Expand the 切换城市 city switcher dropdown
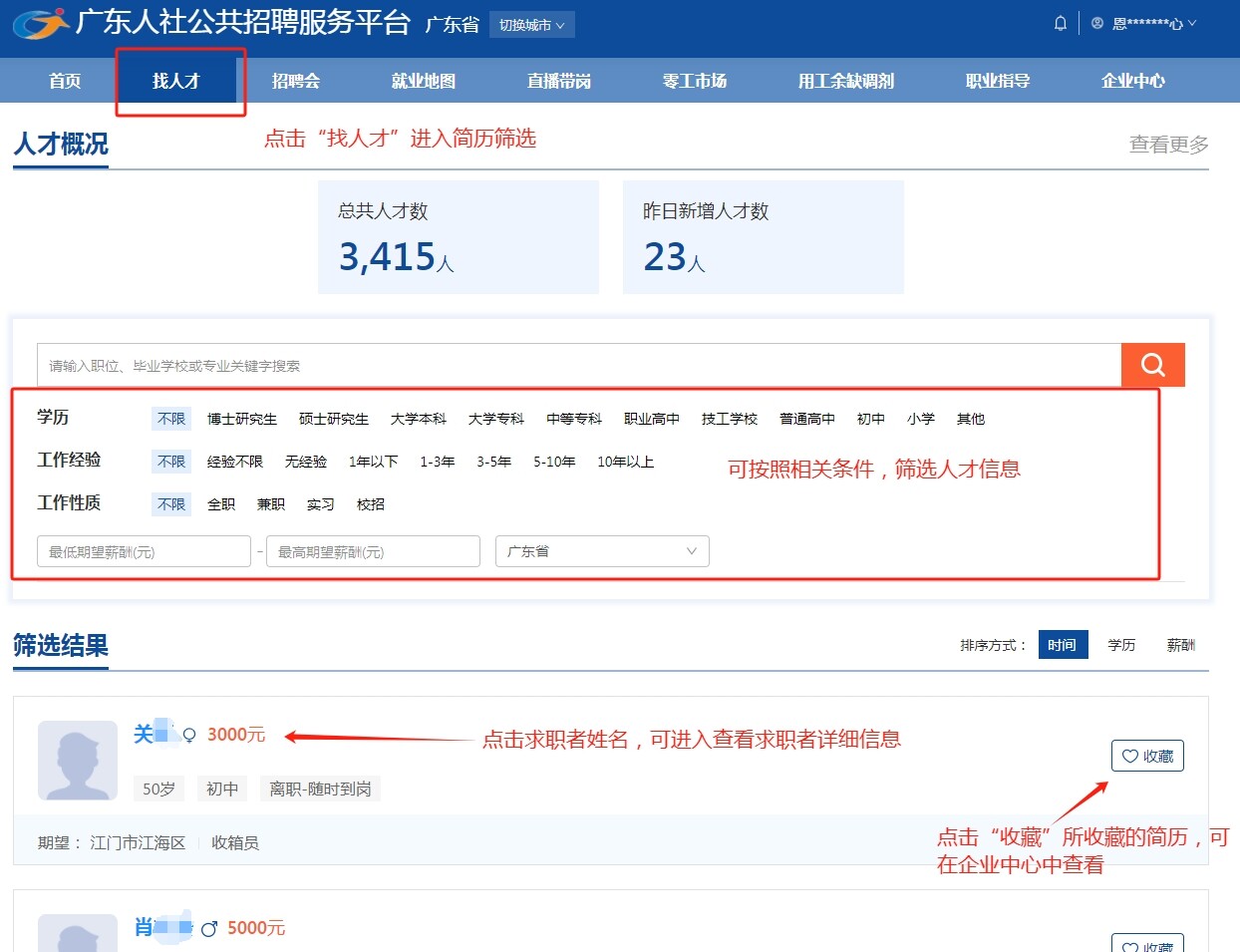1240x952 pixels. point(531,25)
